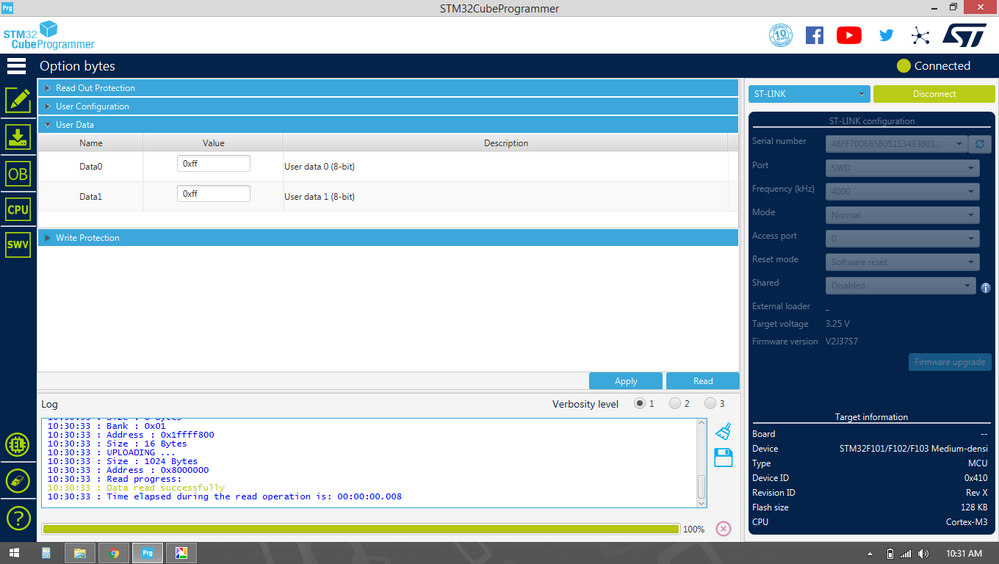
Task: Open the Memory & File editing pencil icon
Action: pyautogui.click(x=18, y=100)
